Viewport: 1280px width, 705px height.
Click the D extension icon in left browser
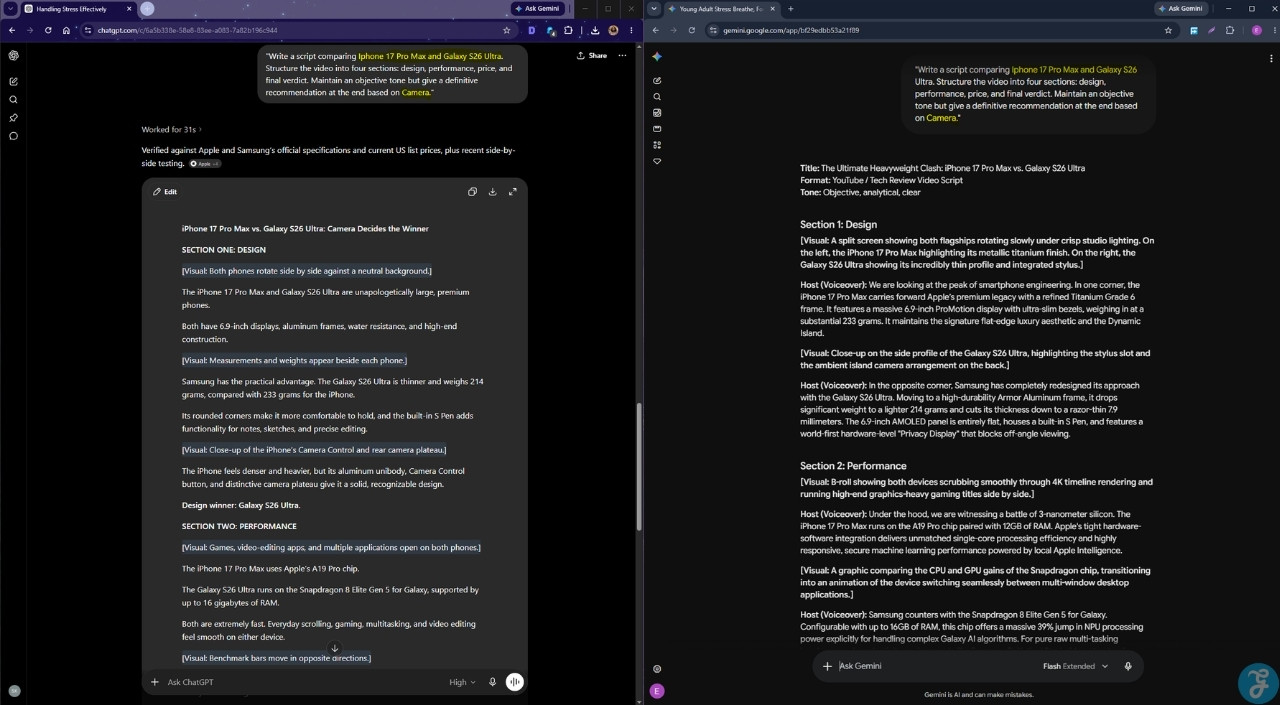click(531, 30)
